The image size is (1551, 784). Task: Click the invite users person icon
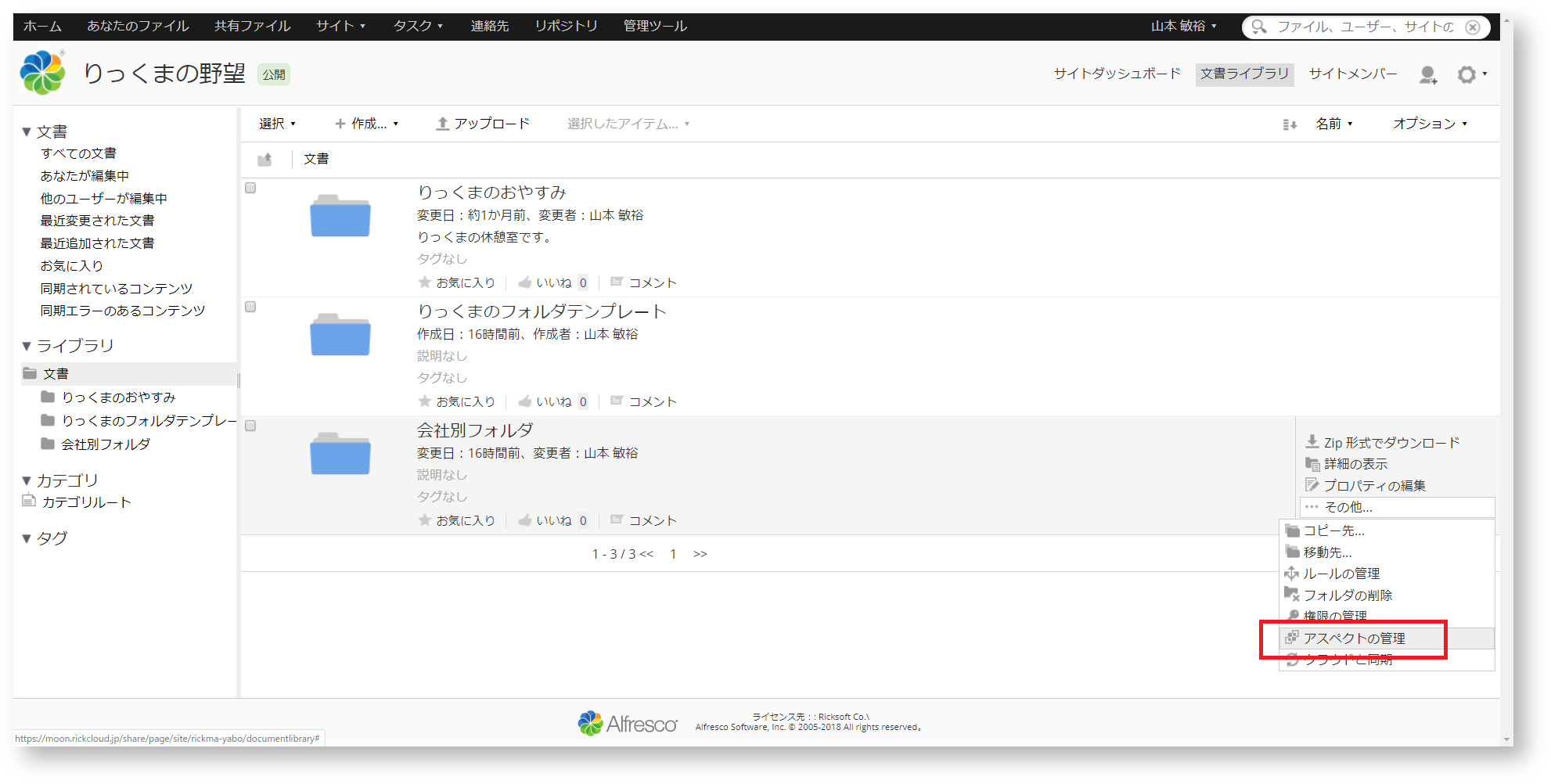(1428, 74)
